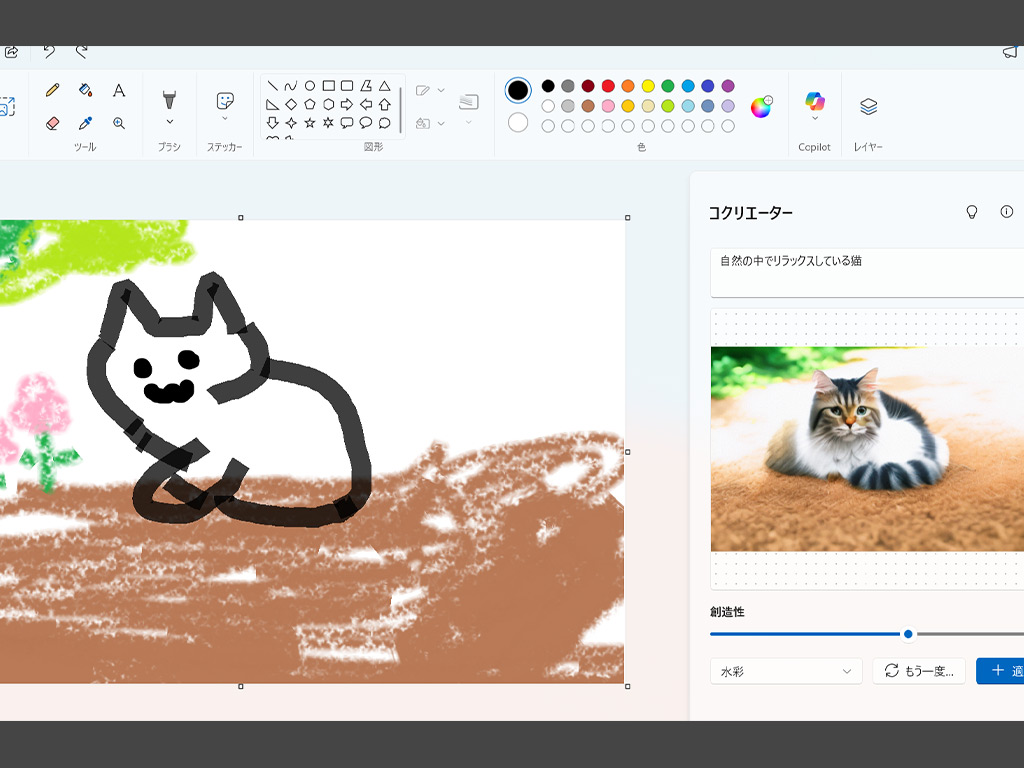Expand the Brushes dropdown arrow
Image resolution: width=1024 pixels, height=768 pixels.
[x=170, y=122]
